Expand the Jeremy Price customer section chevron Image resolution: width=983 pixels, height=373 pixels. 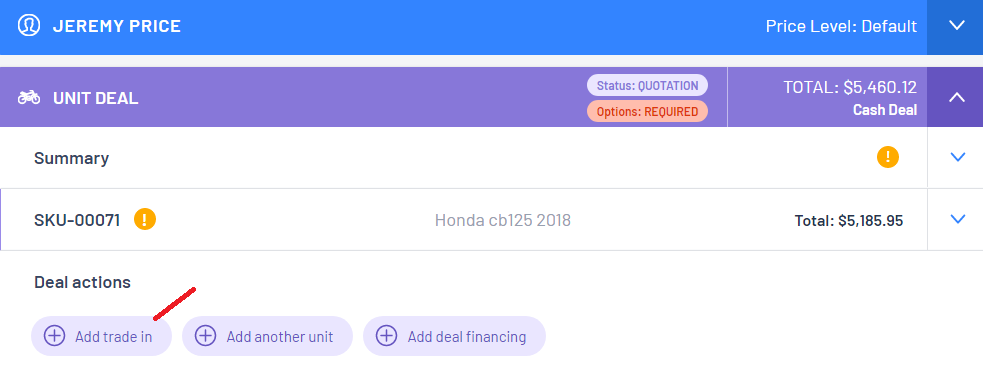pyautogui.click(x=955, y=26)
